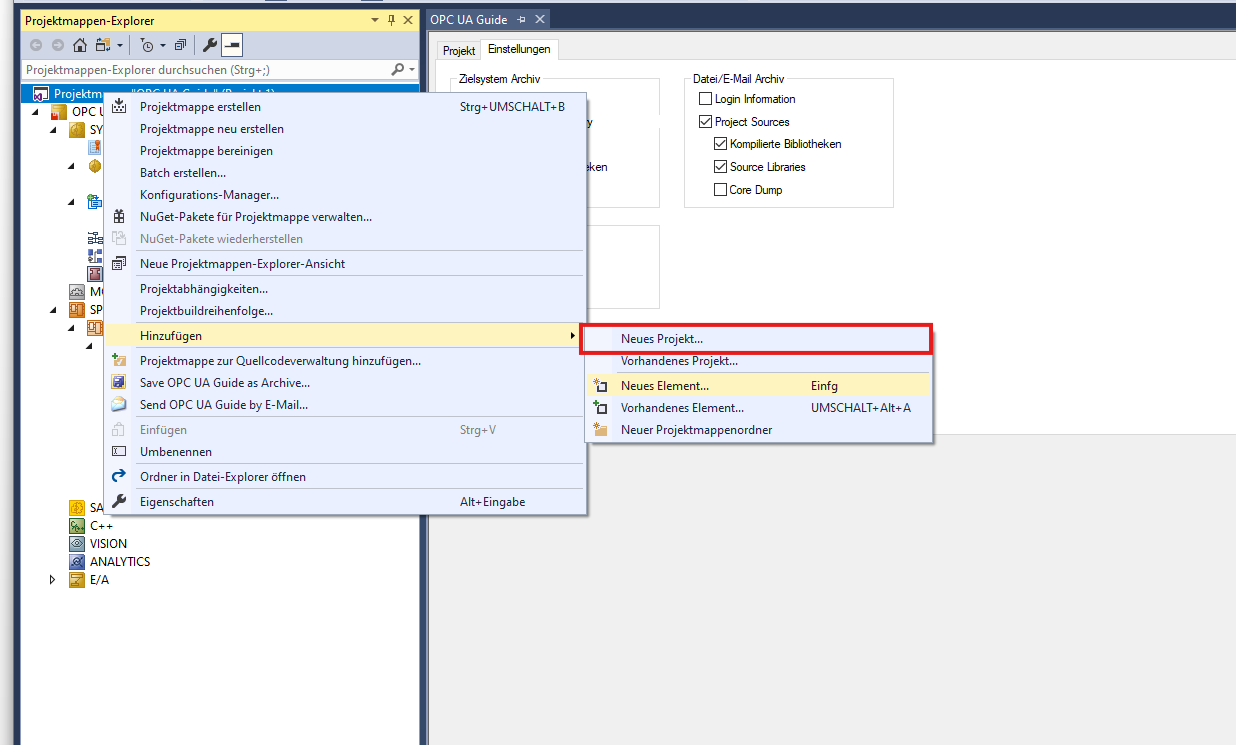Select Batch erstellen... menu entry
Image resolution: width=1236 pixels, height=745 pixels.
[x=344, y=173]
